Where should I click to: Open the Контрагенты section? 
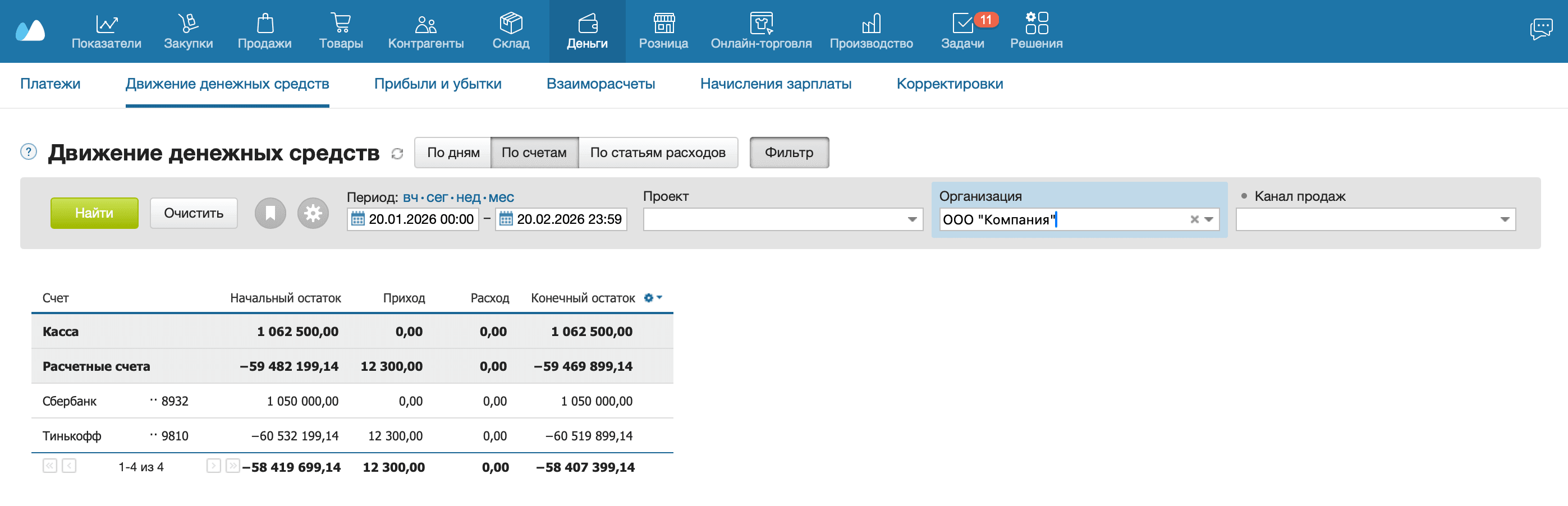click(x=426, y=30)
